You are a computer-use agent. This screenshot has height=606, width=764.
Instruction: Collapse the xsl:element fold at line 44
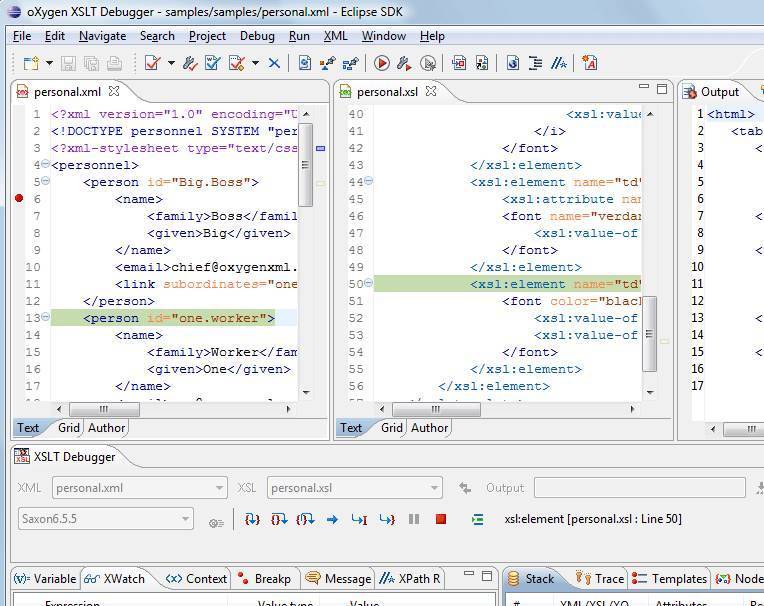pyautogui.click(x=369, y=181)
